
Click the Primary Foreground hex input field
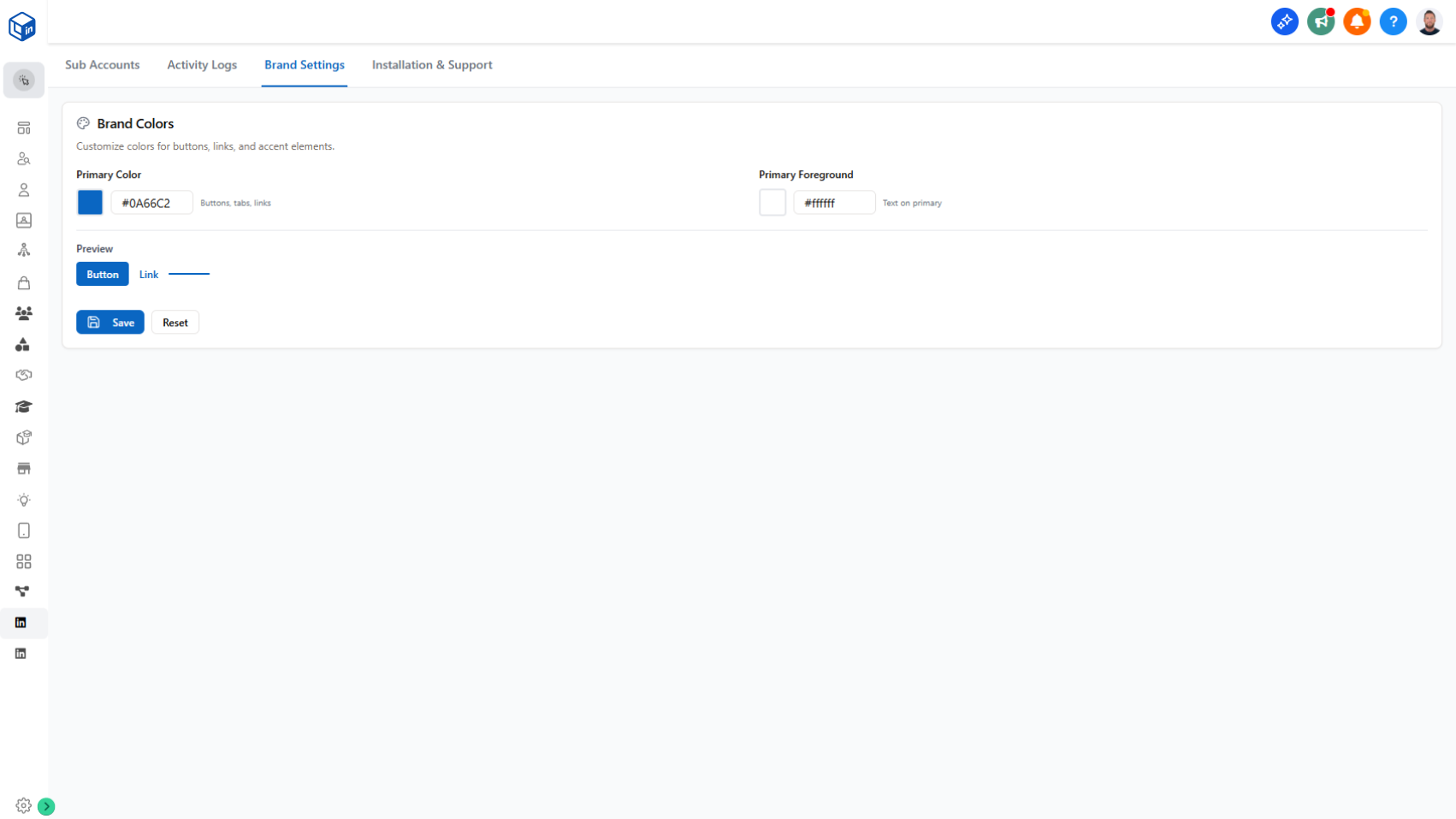[x=833, y=203]
